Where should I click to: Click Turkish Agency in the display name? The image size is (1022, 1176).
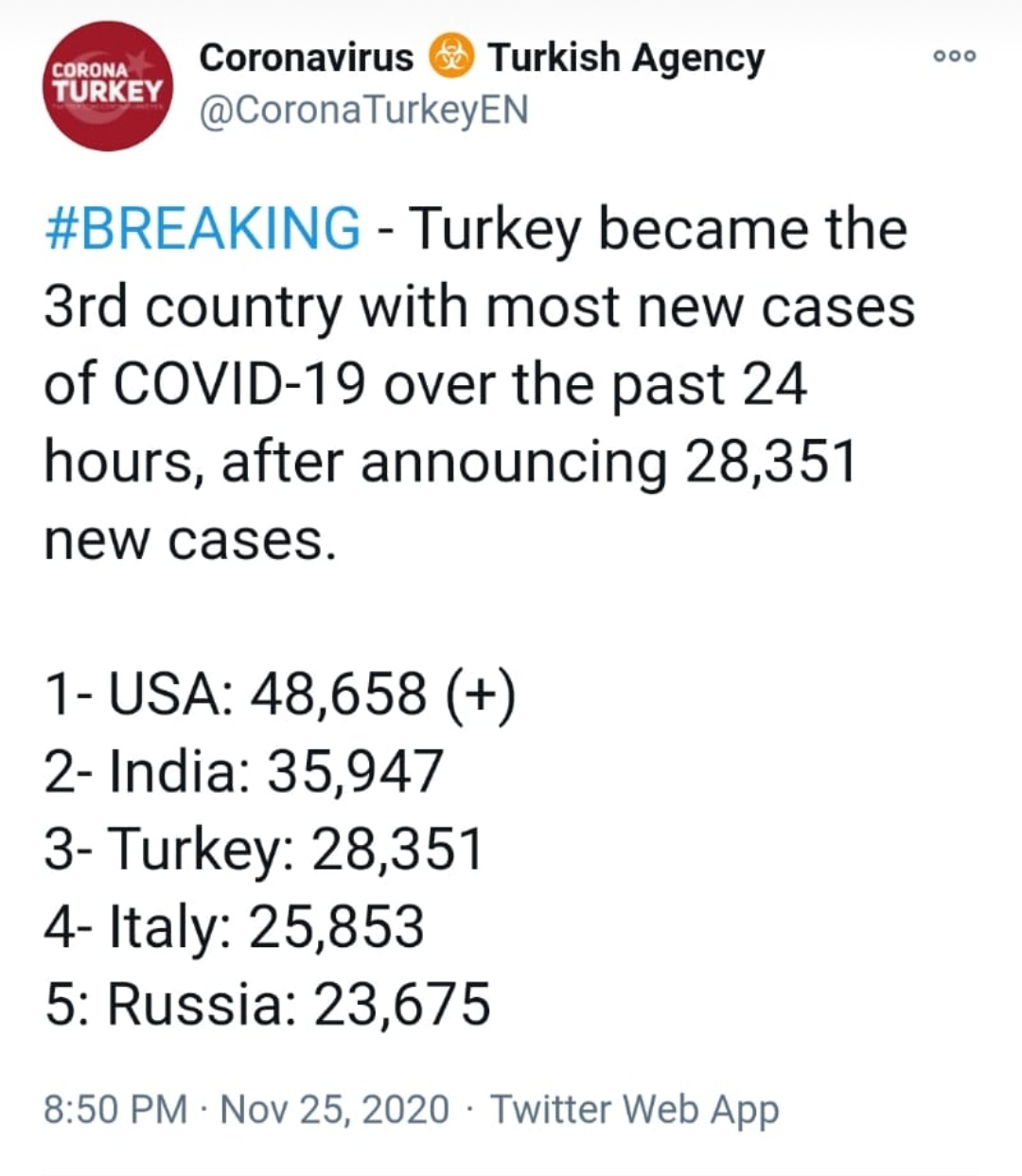[x=626, y=59]
